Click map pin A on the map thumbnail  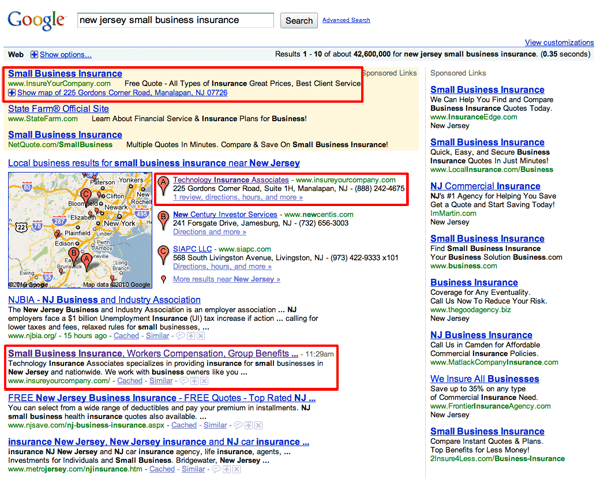tap(87, 262)
